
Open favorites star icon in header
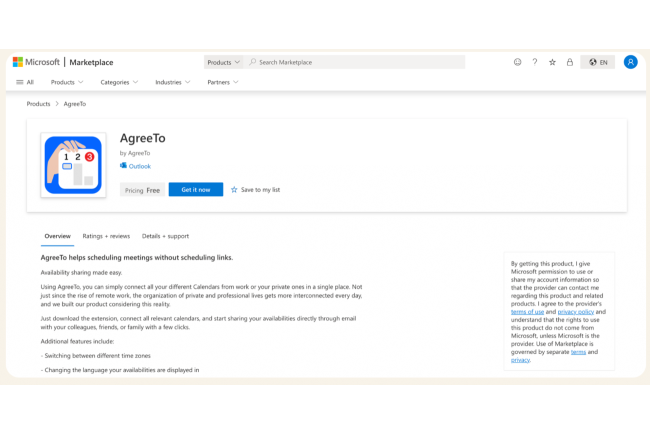point(552,62)
